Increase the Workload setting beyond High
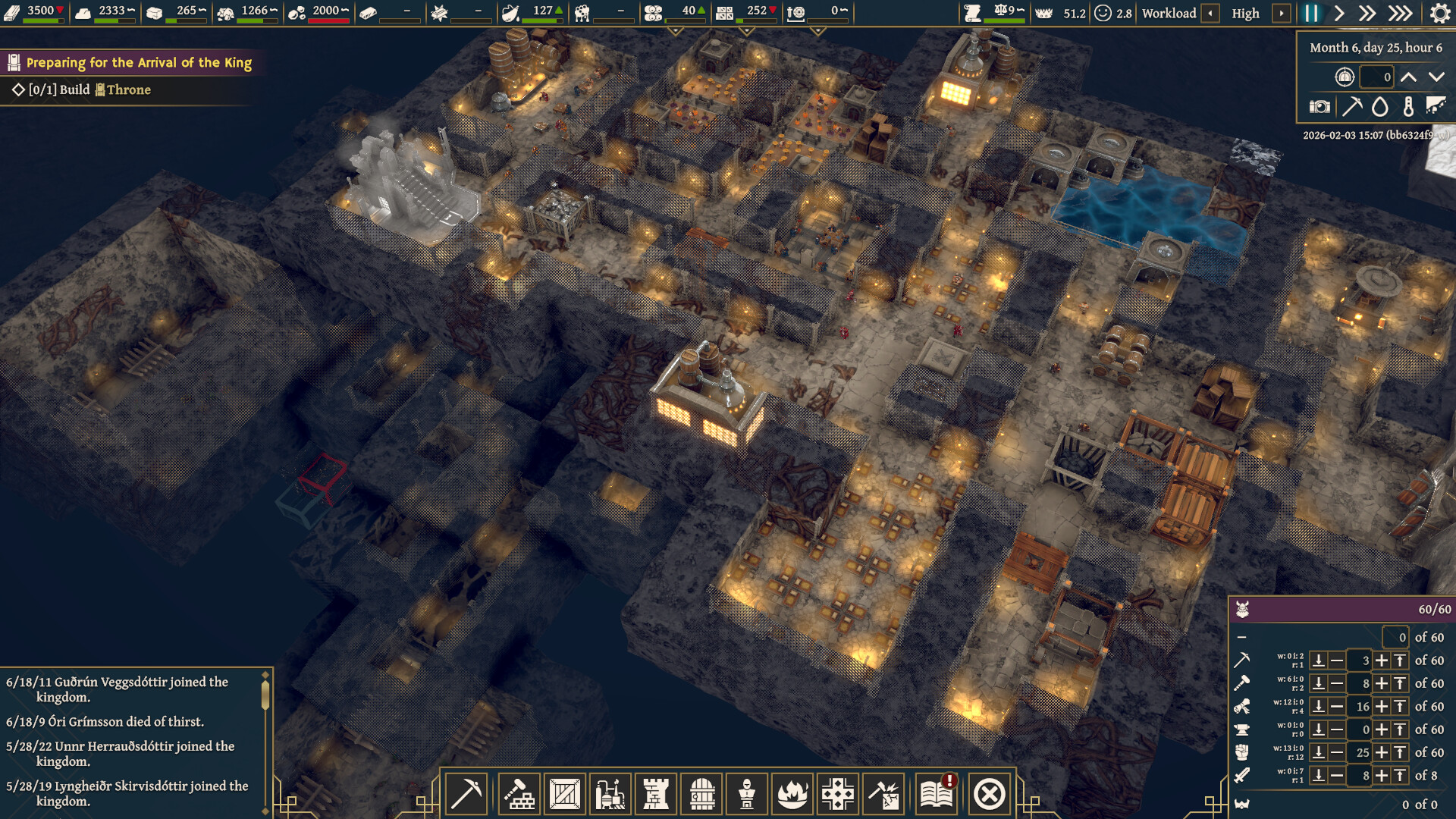The height and width of the screenshot is (819, 1456). click(1282, 14)
